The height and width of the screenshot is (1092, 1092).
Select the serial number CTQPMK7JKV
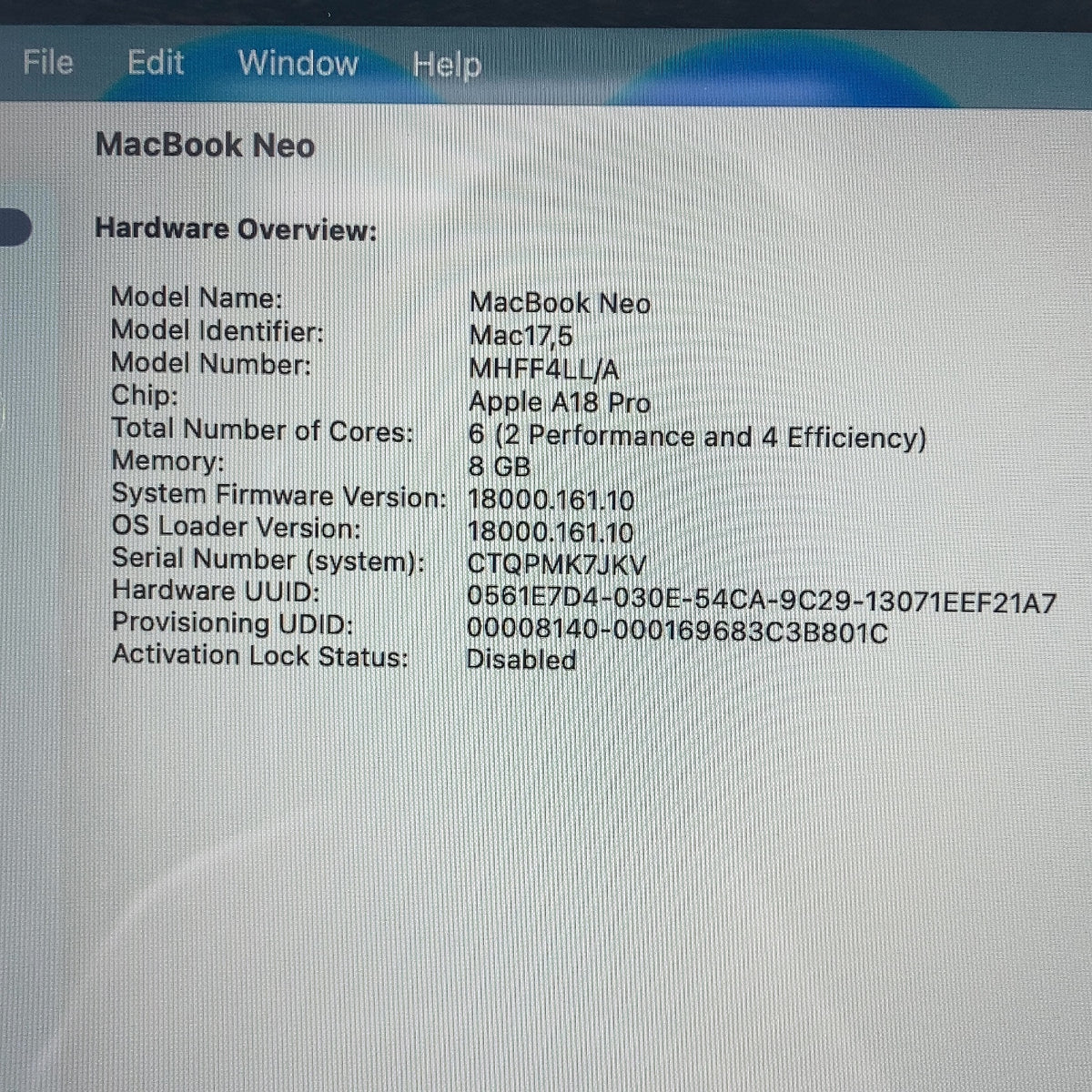[x=557, y=565]
